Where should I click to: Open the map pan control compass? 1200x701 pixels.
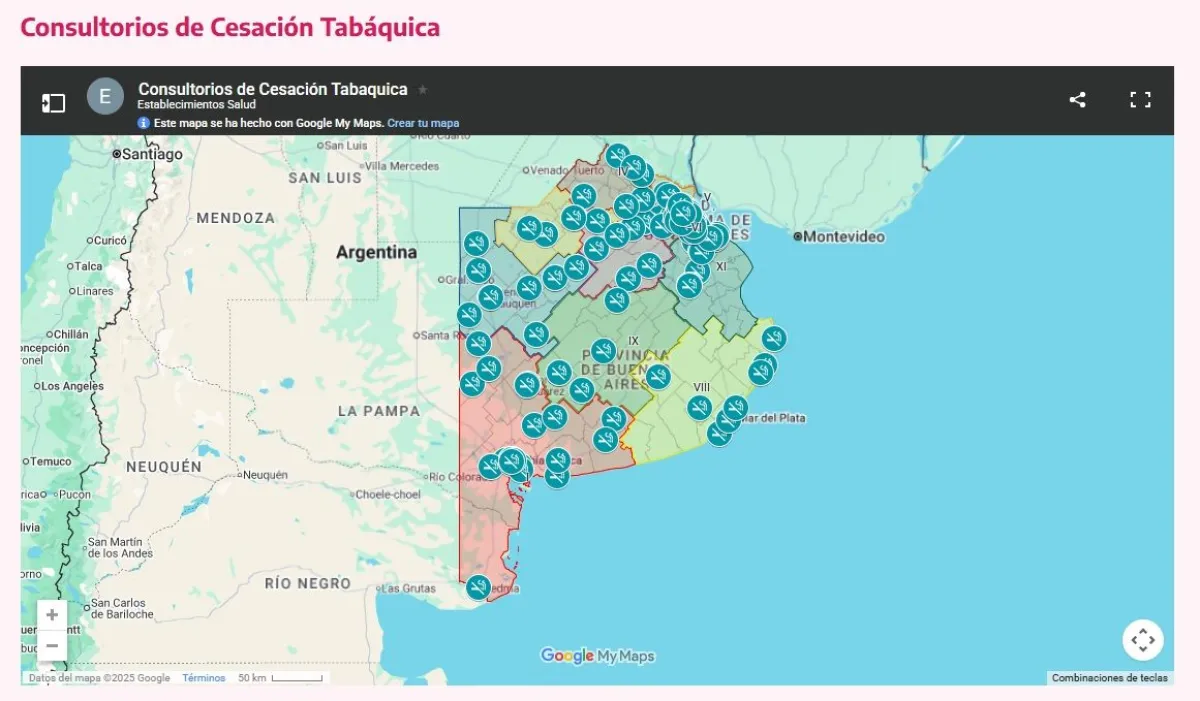point(1143,640)
